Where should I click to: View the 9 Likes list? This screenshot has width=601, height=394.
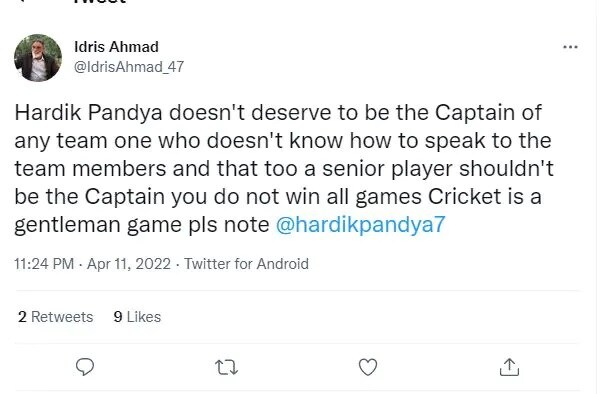[x=137, y=317]
